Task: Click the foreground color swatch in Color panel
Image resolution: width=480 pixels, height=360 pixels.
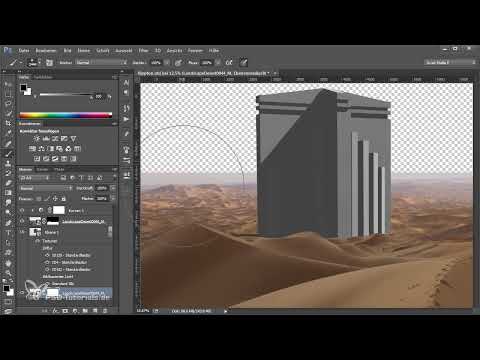Action: coord(23,88)
